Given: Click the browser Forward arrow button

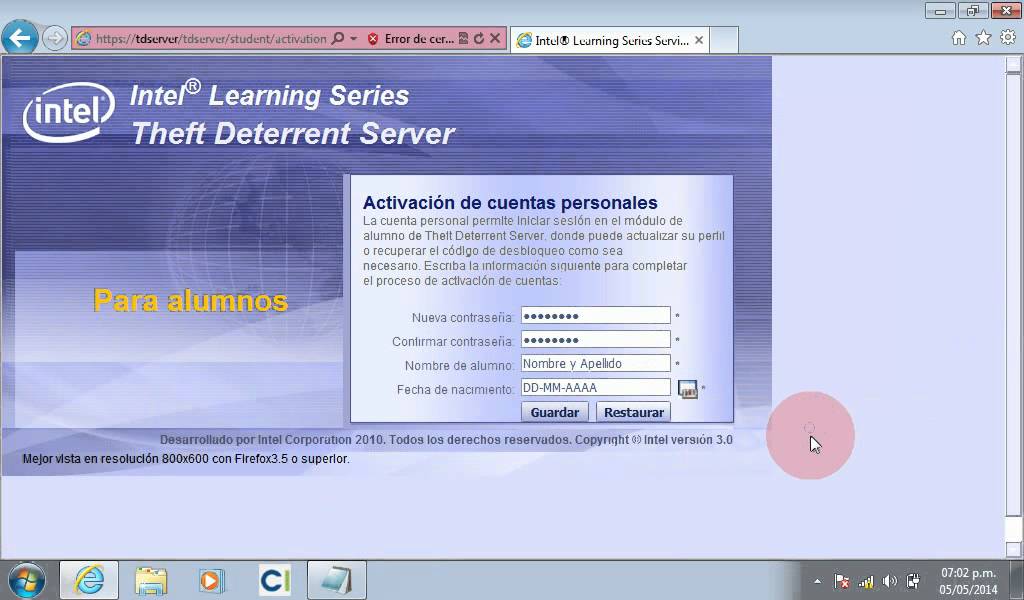Looking at the screenshot, I should (x=55, y=39).
